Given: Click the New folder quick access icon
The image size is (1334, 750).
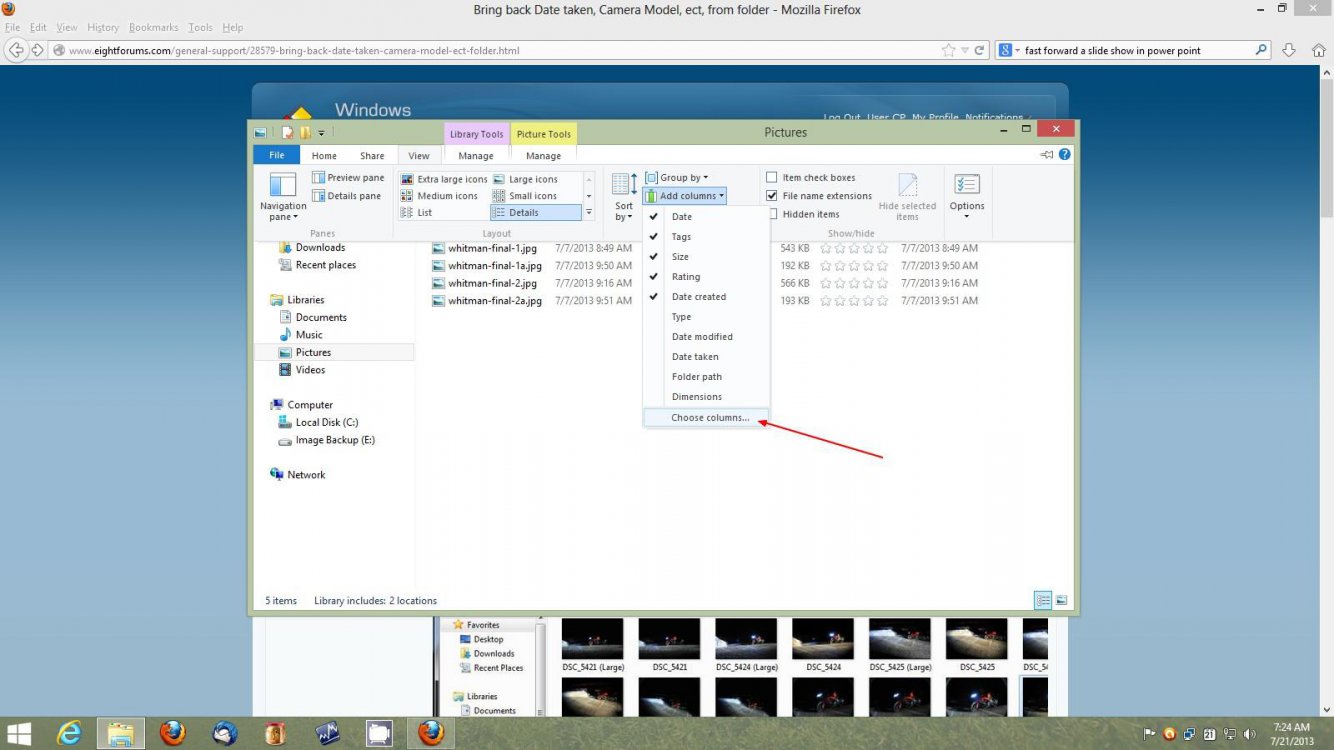Looking at the screenshot, I should click(x=305, y=132).
